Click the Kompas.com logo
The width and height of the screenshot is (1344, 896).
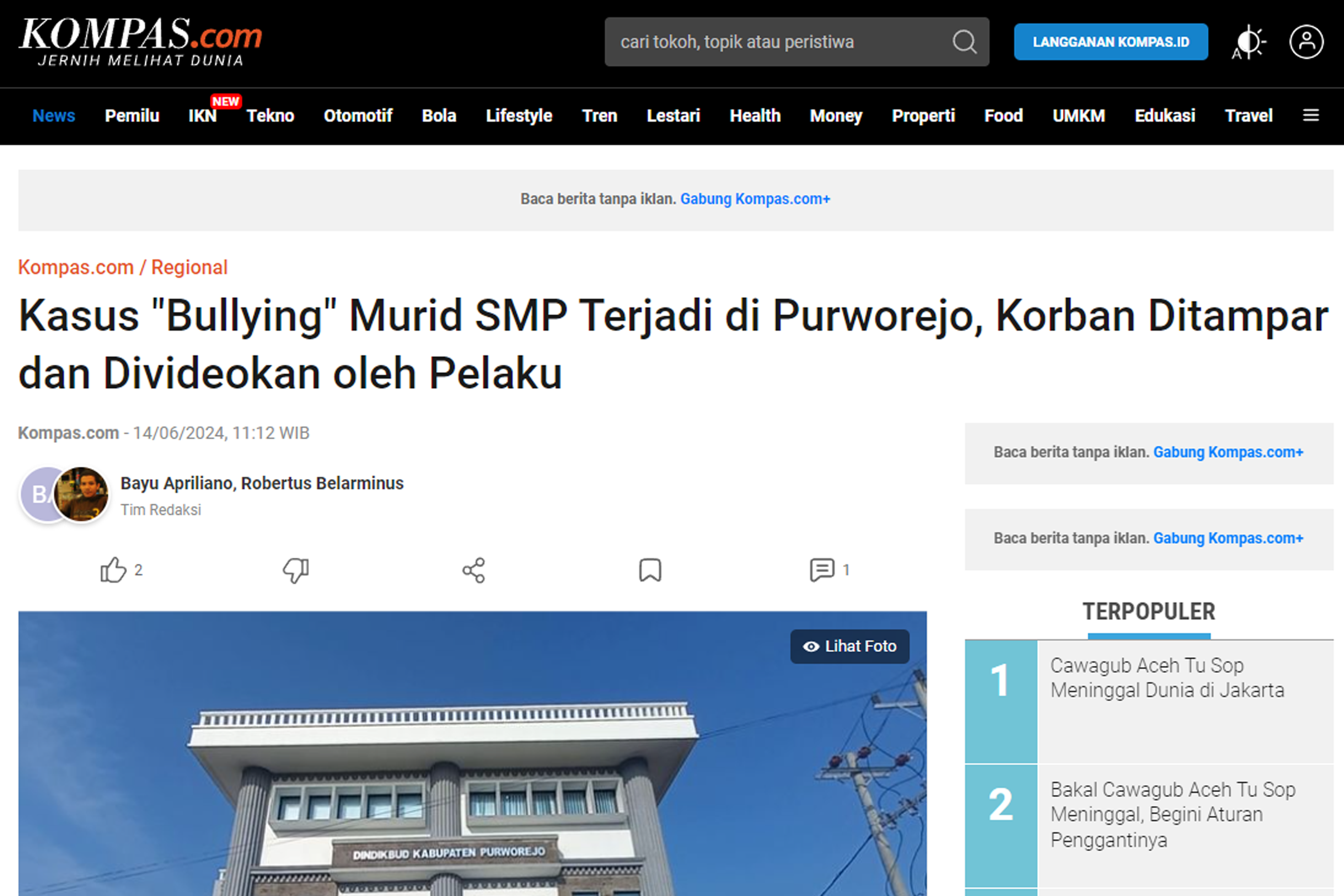pyautogui.click(x=140, y=42)
